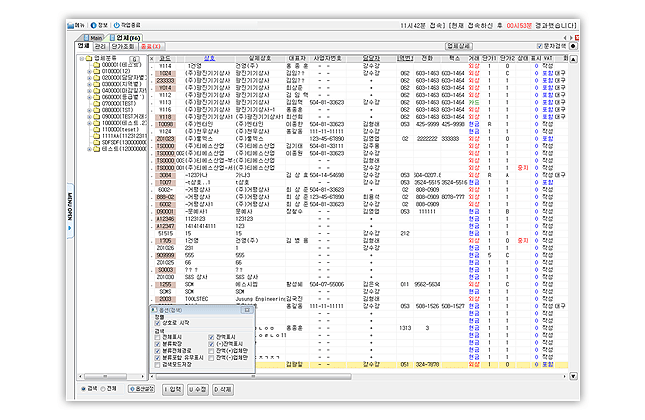Click the grid vertical scroll up arrow

point(573,59)
